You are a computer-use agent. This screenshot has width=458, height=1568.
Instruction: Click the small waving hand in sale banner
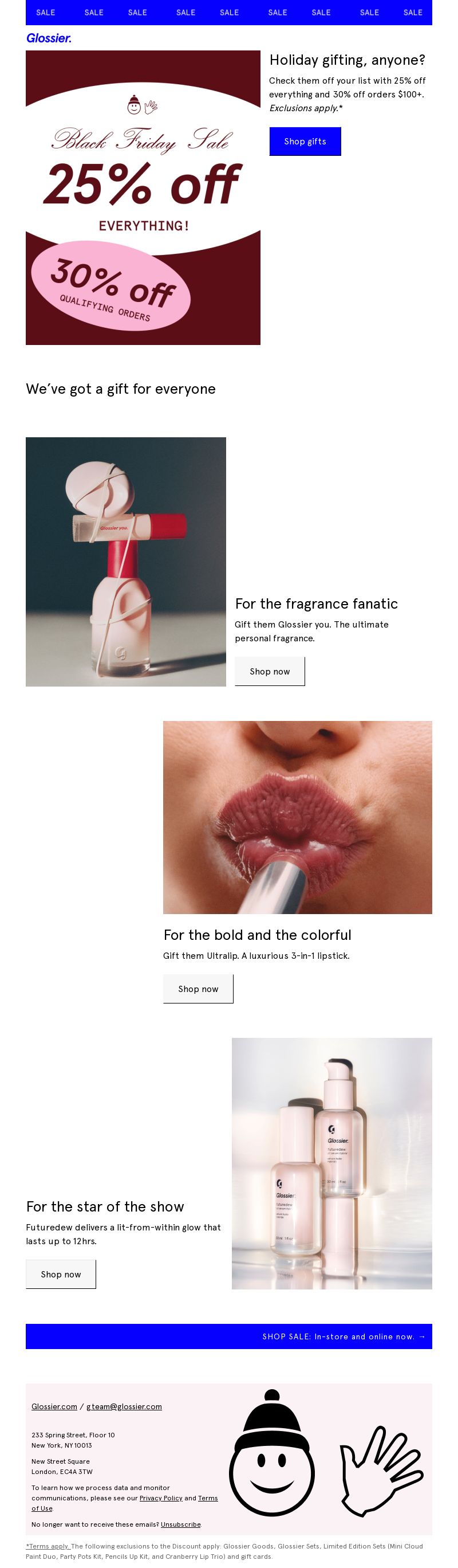click(x=151, y=107)
